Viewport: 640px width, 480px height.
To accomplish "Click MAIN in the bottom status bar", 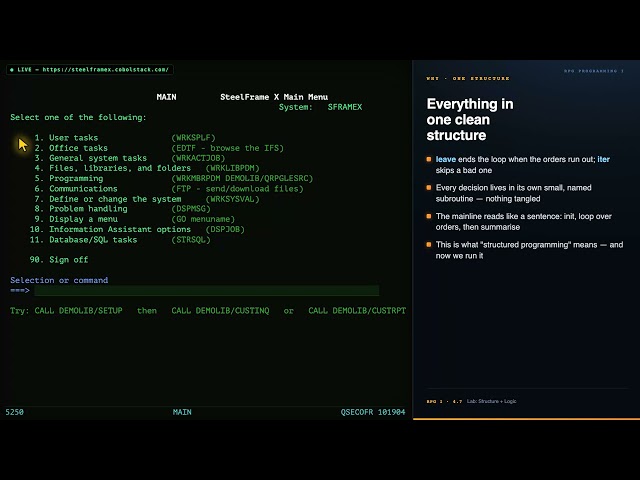I will point(182,412).
